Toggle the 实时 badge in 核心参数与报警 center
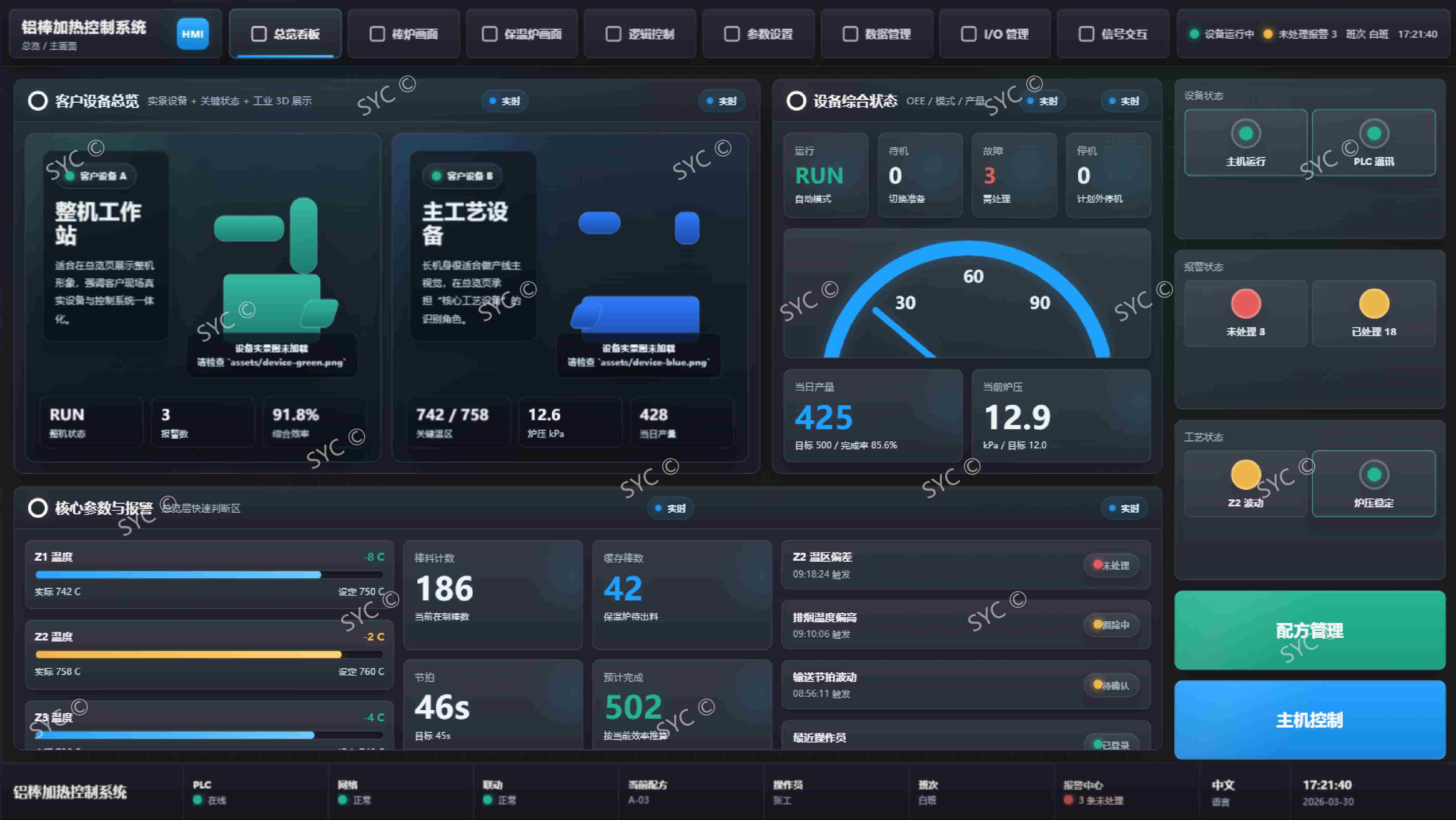This screenshot has width=1456, height=820. pyautogui.click(x=670, y=508)
